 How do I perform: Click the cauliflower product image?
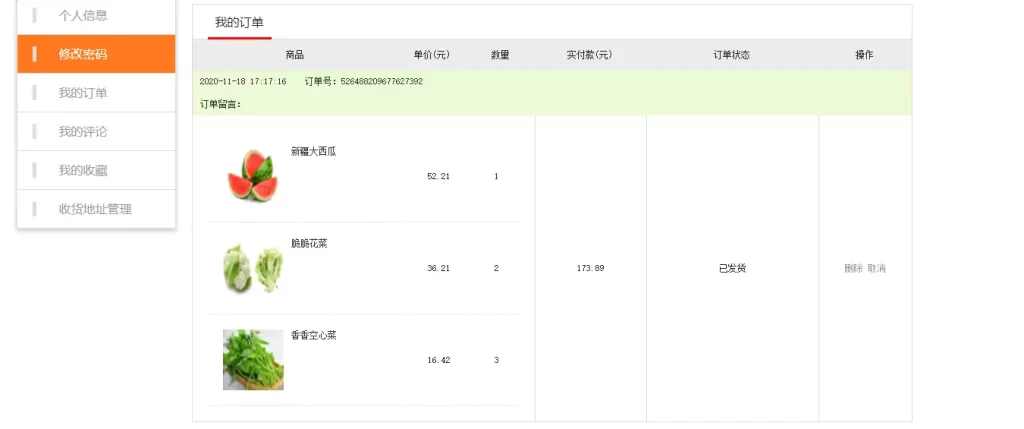click(253, 268)
